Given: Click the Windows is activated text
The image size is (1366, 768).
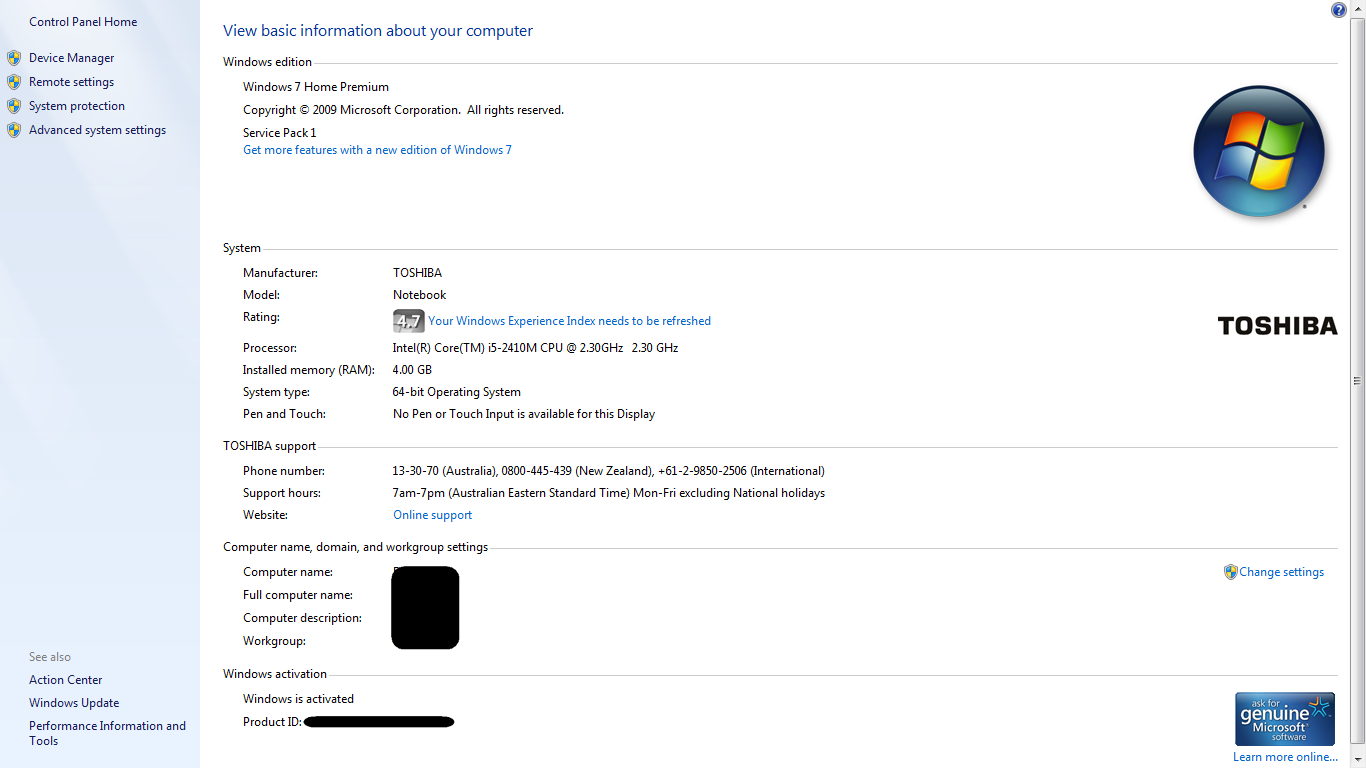Looking at the screenshot, I should pyautogui.click(x=298, y=699).
